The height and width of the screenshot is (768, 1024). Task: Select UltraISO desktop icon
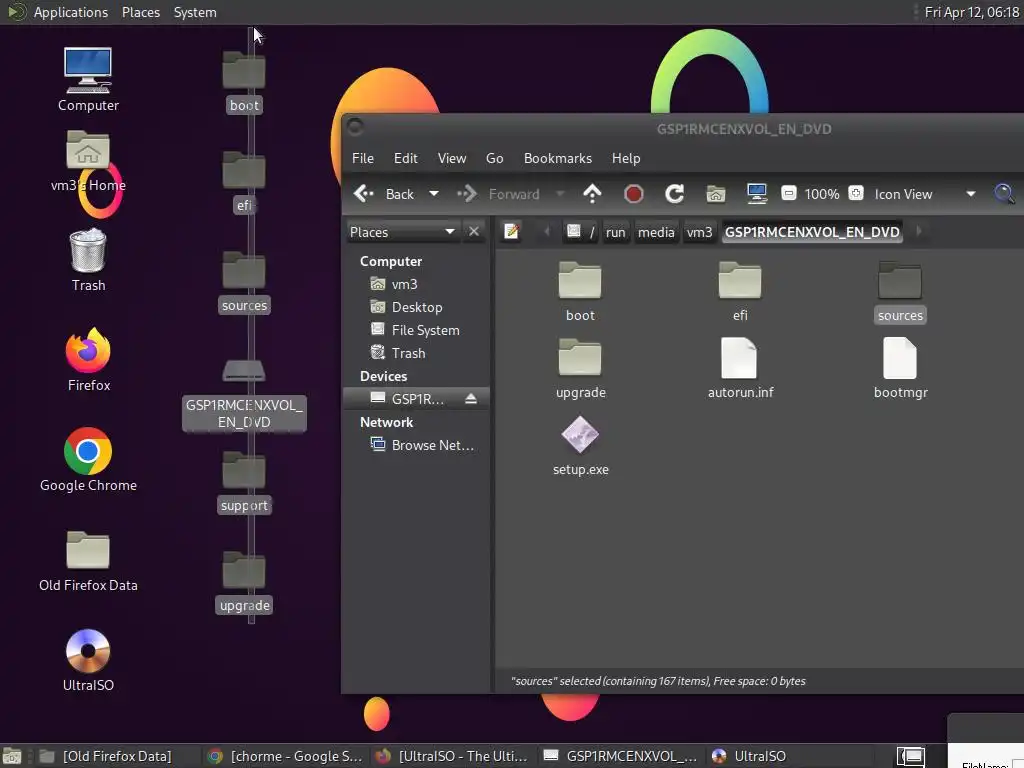pos(88,660)
